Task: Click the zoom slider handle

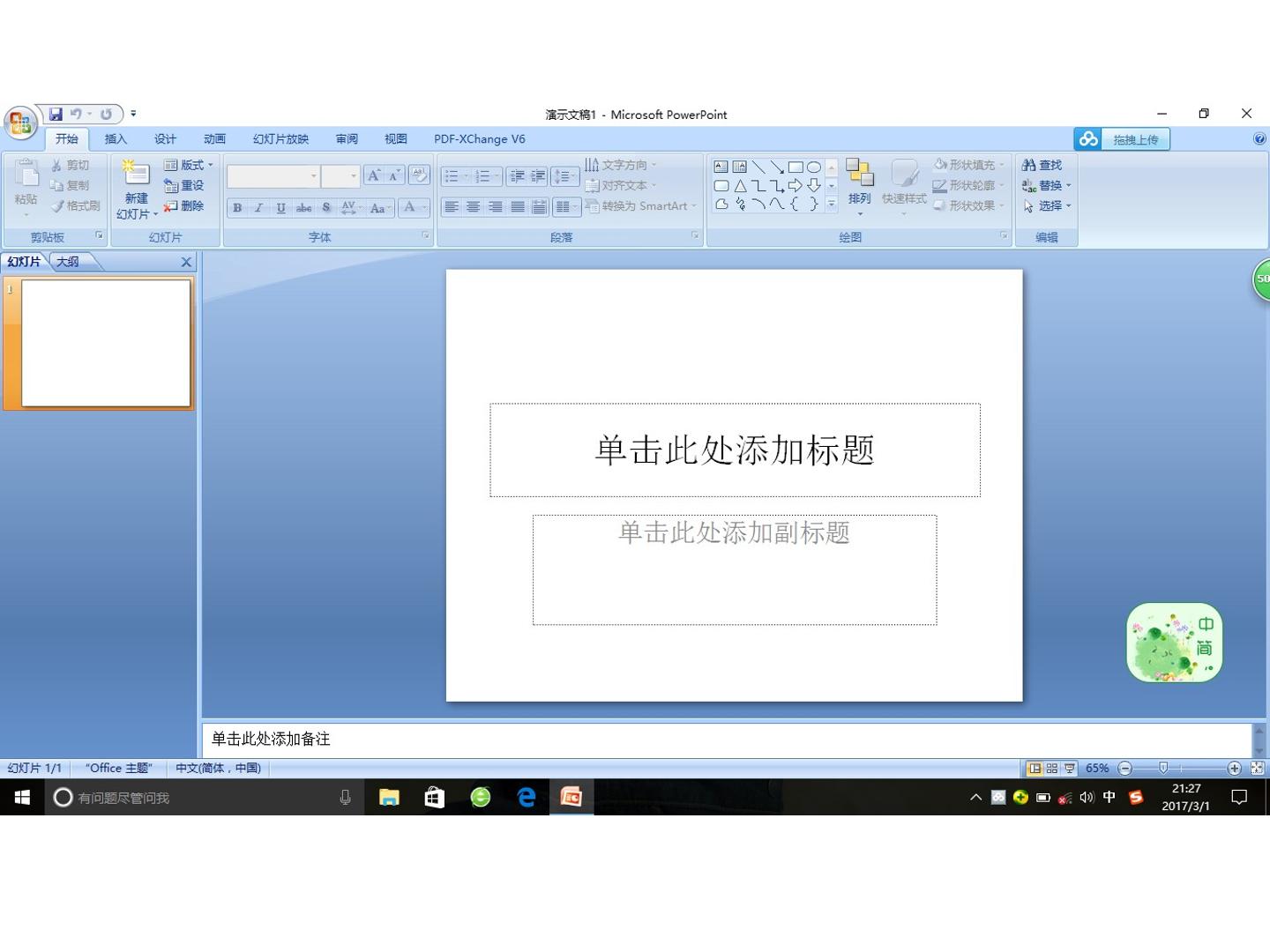Action: point(1163,769)
